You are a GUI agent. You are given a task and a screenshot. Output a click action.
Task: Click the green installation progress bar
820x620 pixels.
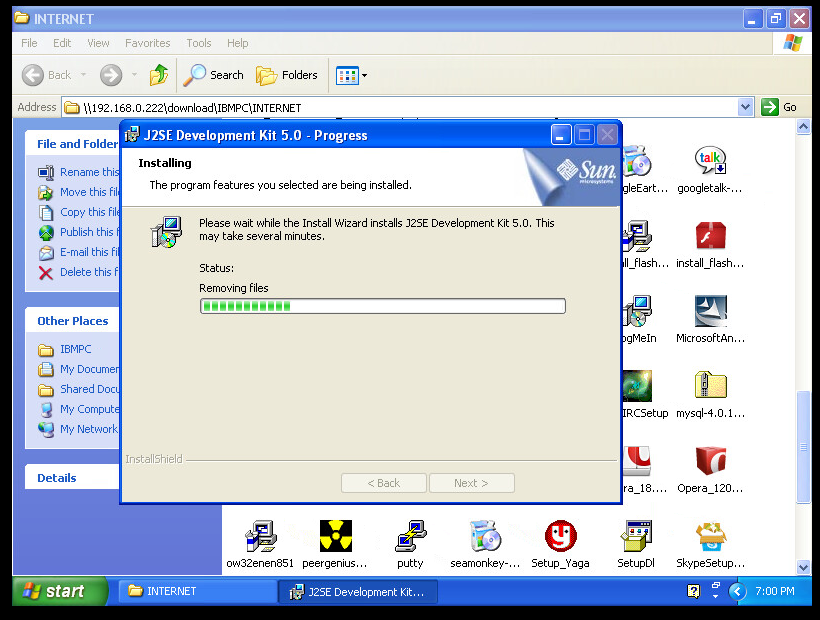point(382,306)
